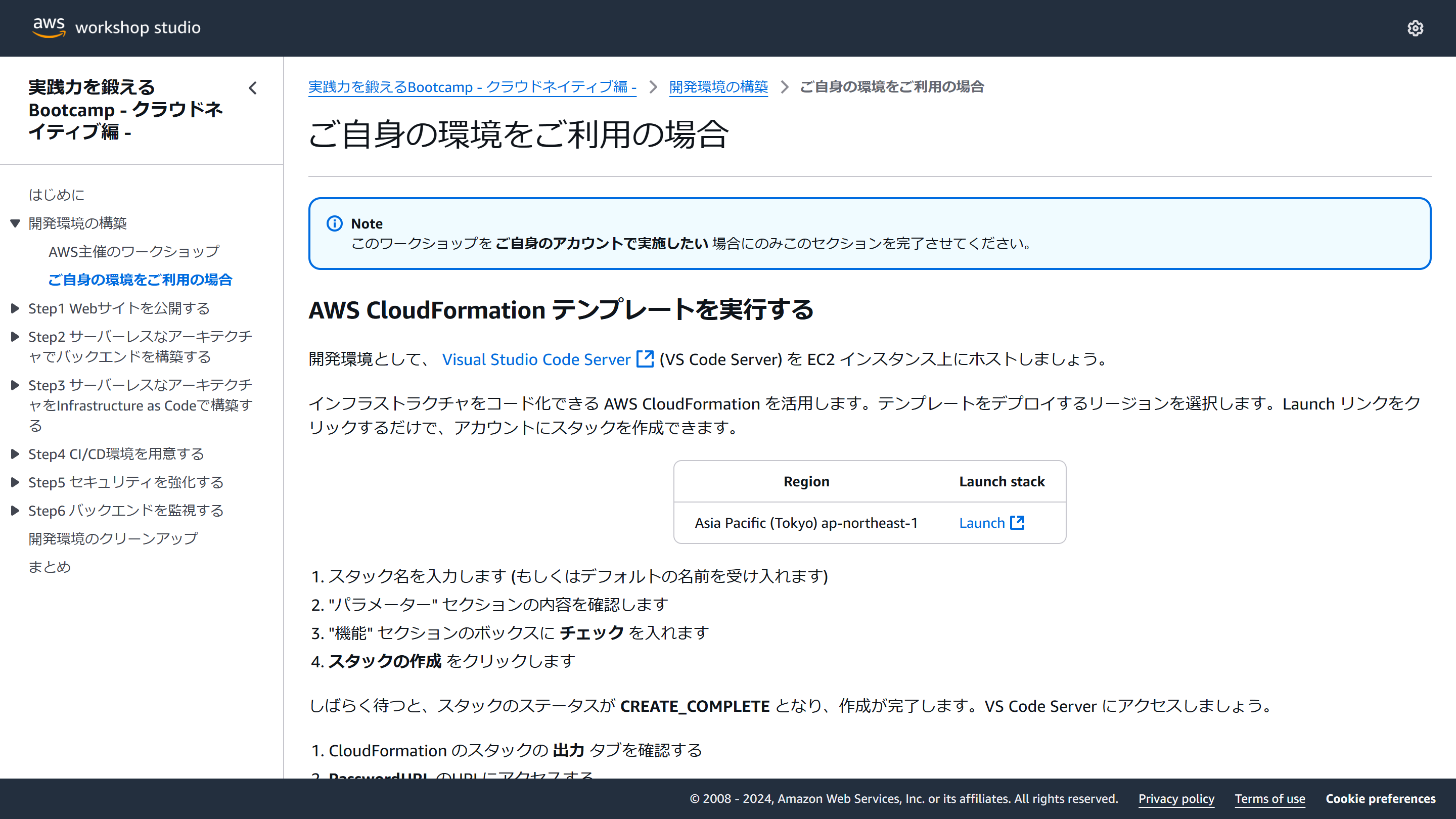Image resolution: width=1456 pixels, height=819 pixels.
Task: Click the AWS logo in header
Action: tap(49, 27)
